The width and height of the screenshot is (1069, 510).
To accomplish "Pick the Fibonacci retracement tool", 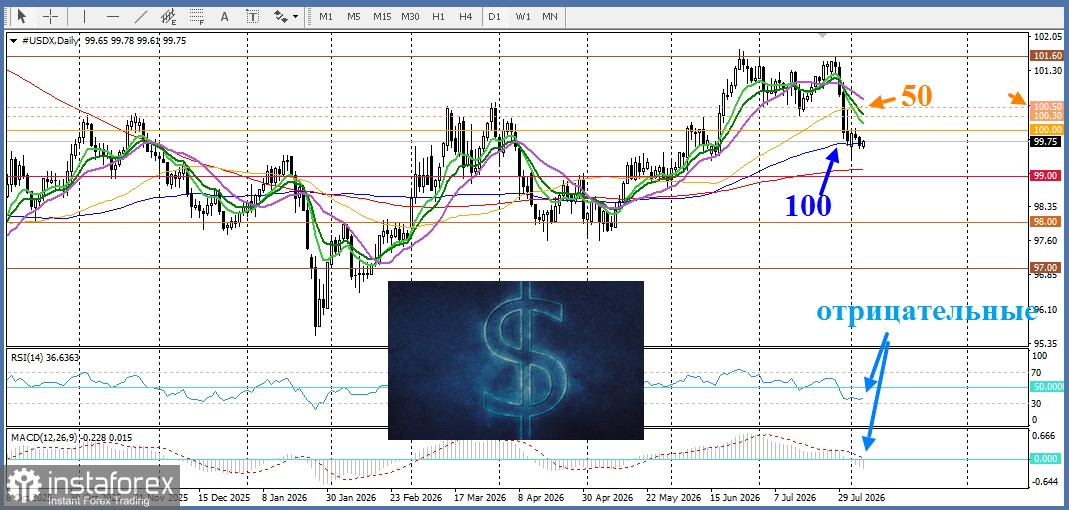I will tap(198, 16).
